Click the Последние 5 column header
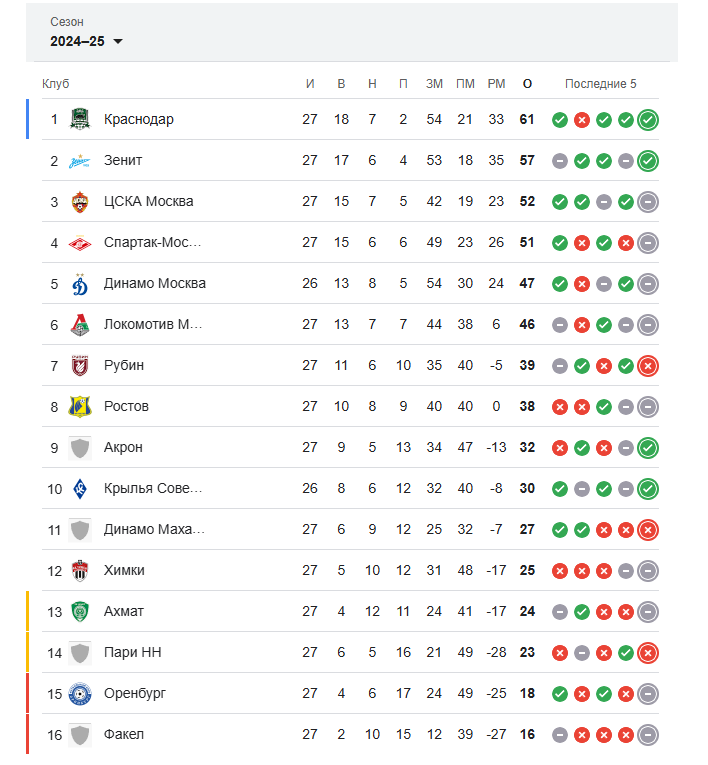 [600, 84]
